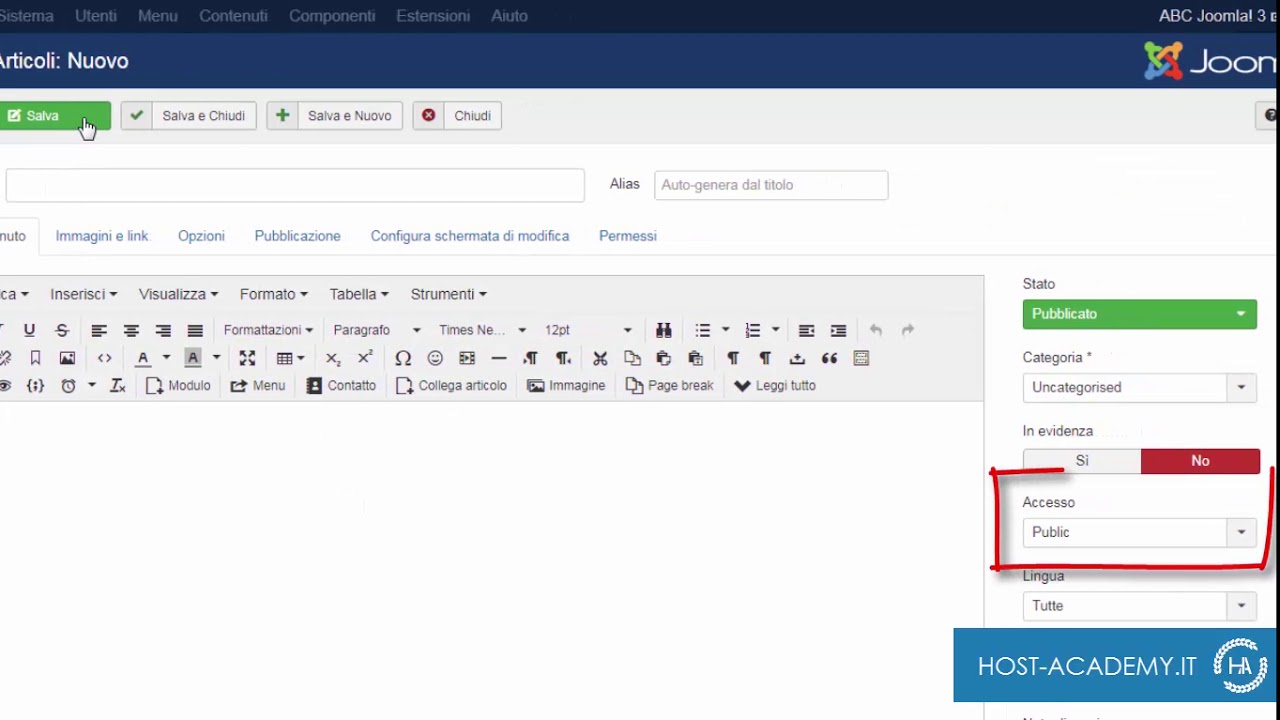The image size is (1280, 720).
Task: Click the article title input field
Action: click(295, 185)
